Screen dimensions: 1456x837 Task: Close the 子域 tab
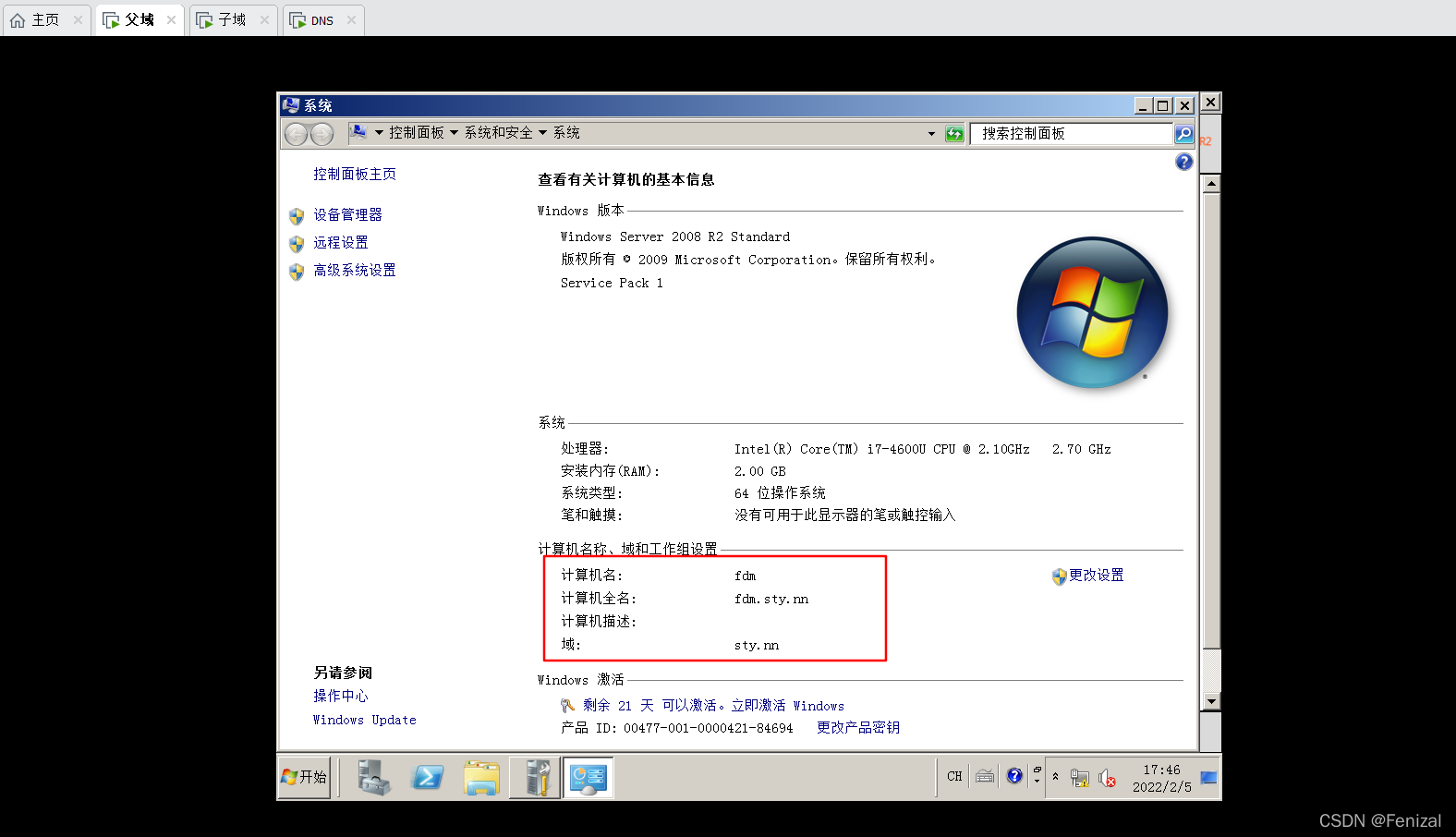[264, 19]
